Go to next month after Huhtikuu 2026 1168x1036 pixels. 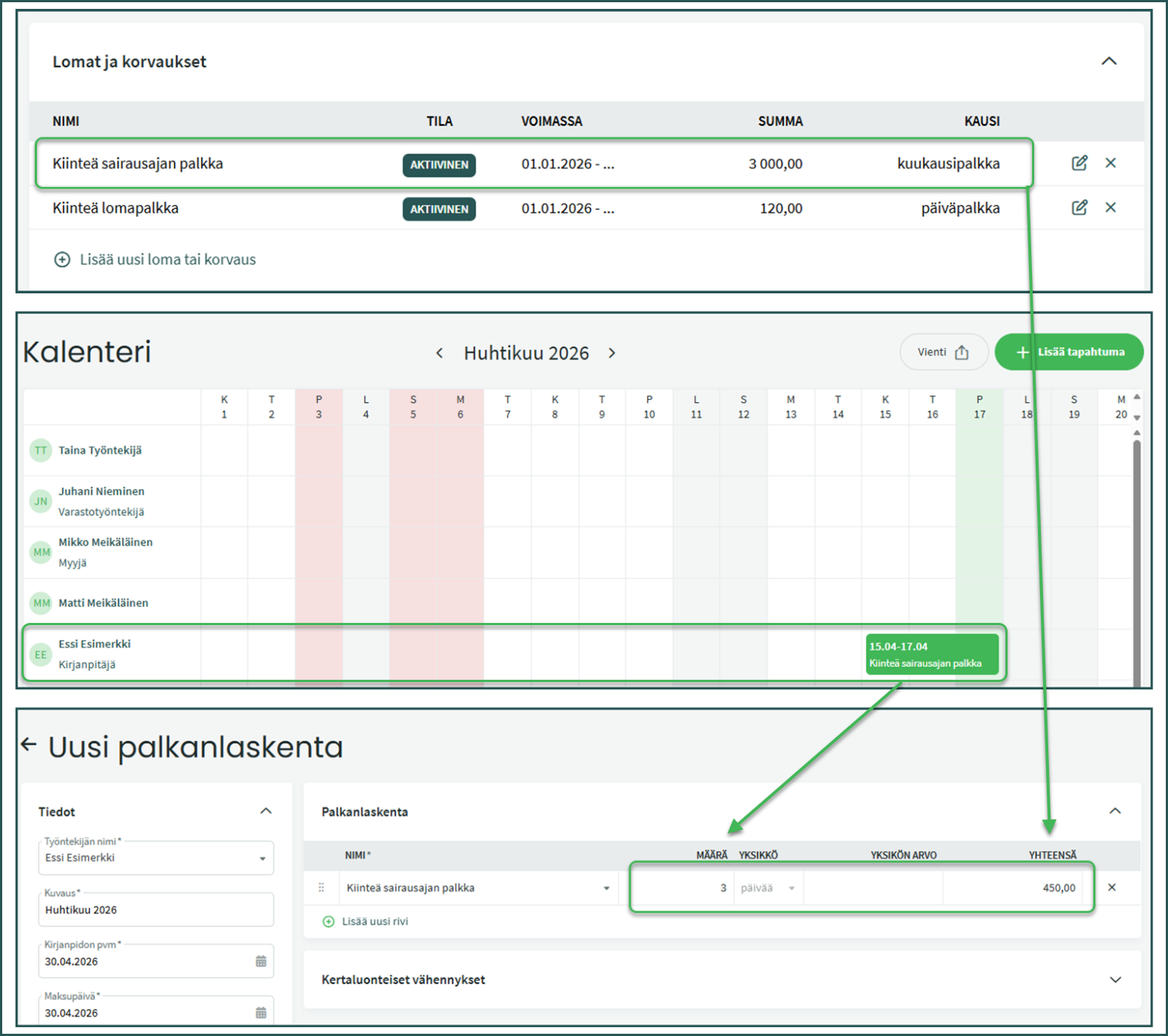(612, 353)
